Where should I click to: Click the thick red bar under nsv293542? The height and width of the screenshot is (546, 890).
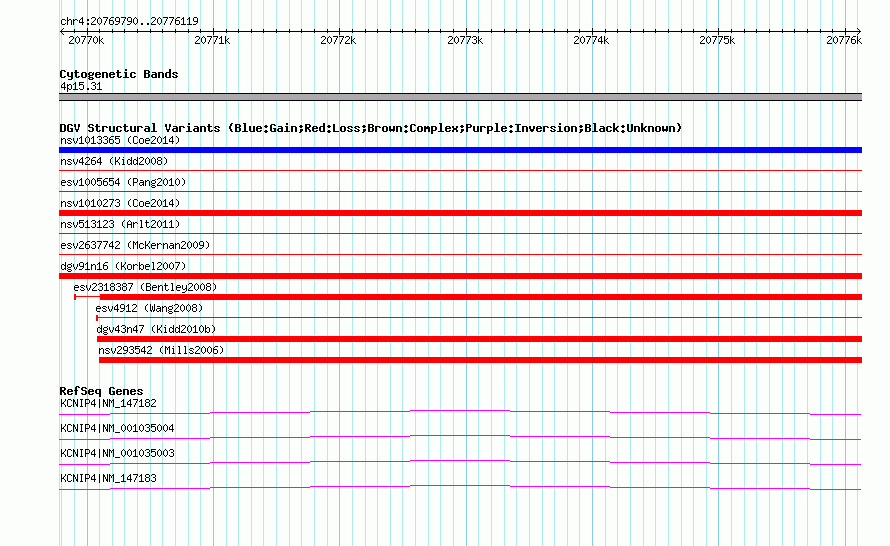tap(480, 360)
